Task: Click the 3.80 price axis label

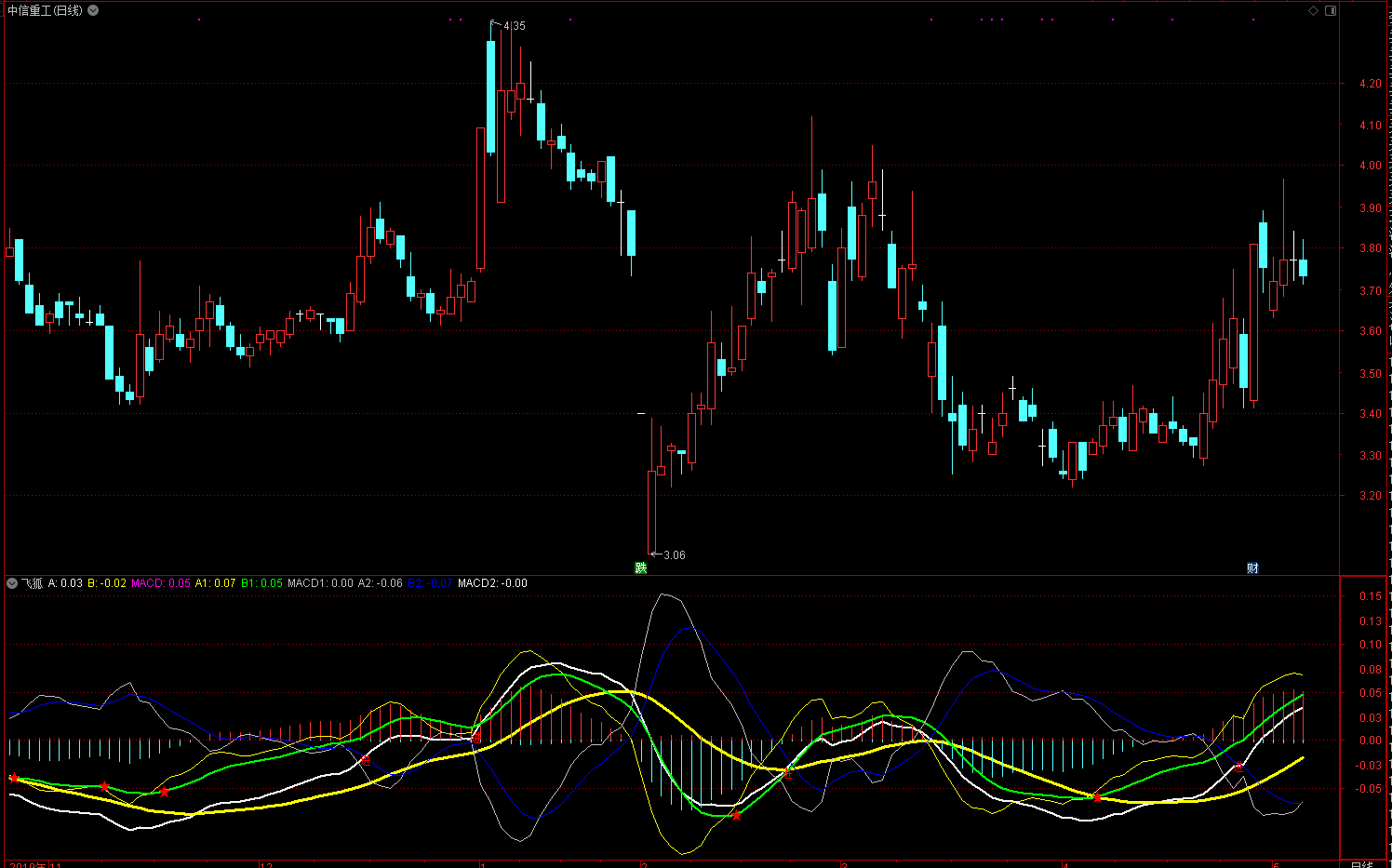Action: (1370, 248)
